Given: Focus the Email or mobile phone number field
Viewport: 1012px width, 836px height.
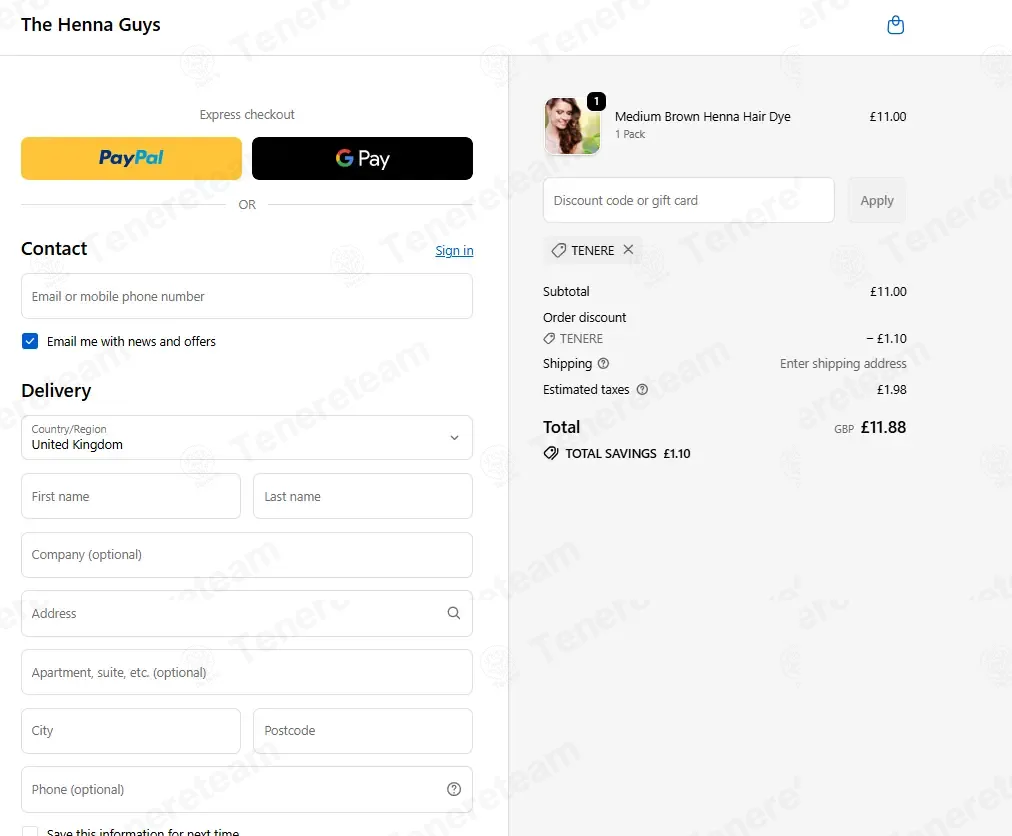Looking at the screenshot, I should click(x=247, y=296).
